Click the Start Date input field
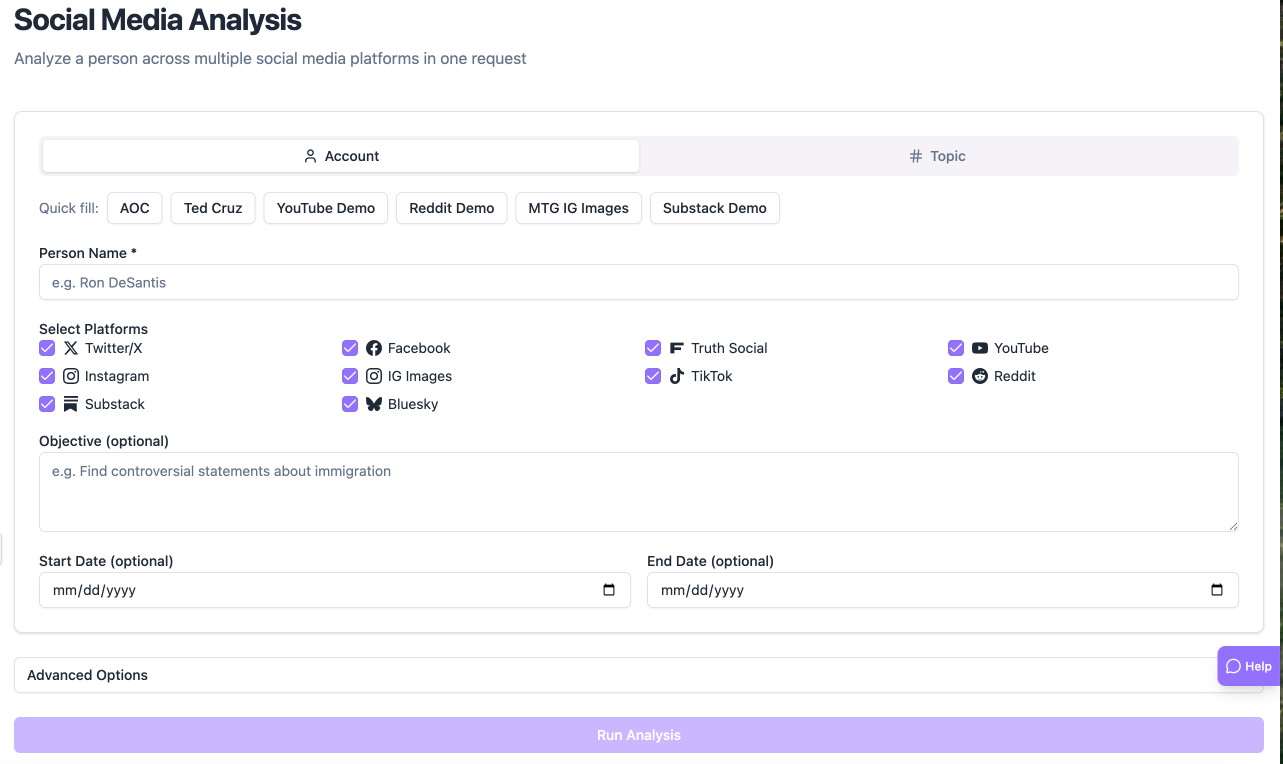This screenshot has height=764, width=1283. (335, 590)
